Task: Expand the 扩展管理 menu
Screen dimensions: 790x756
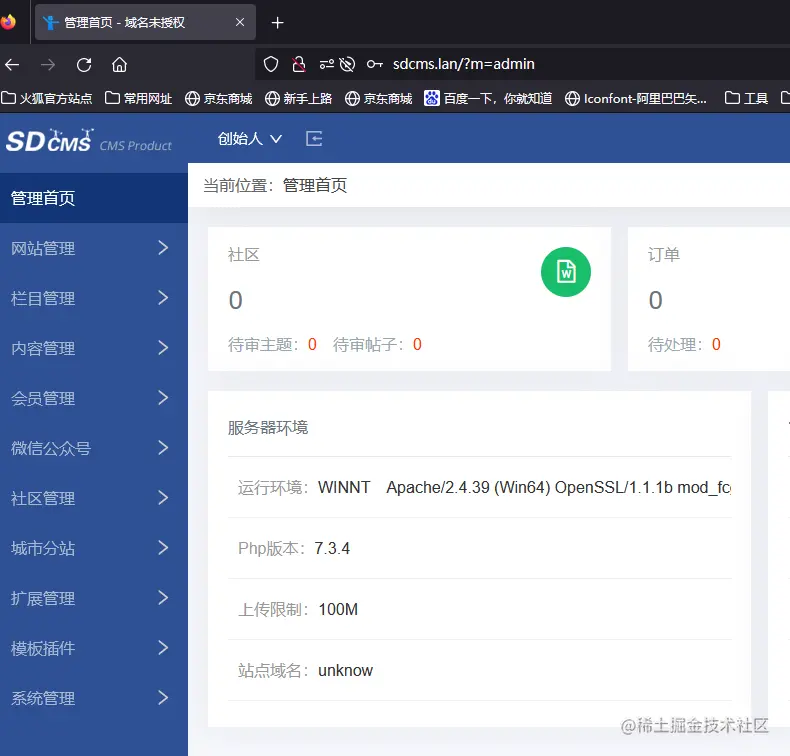Action: [94, 598]
